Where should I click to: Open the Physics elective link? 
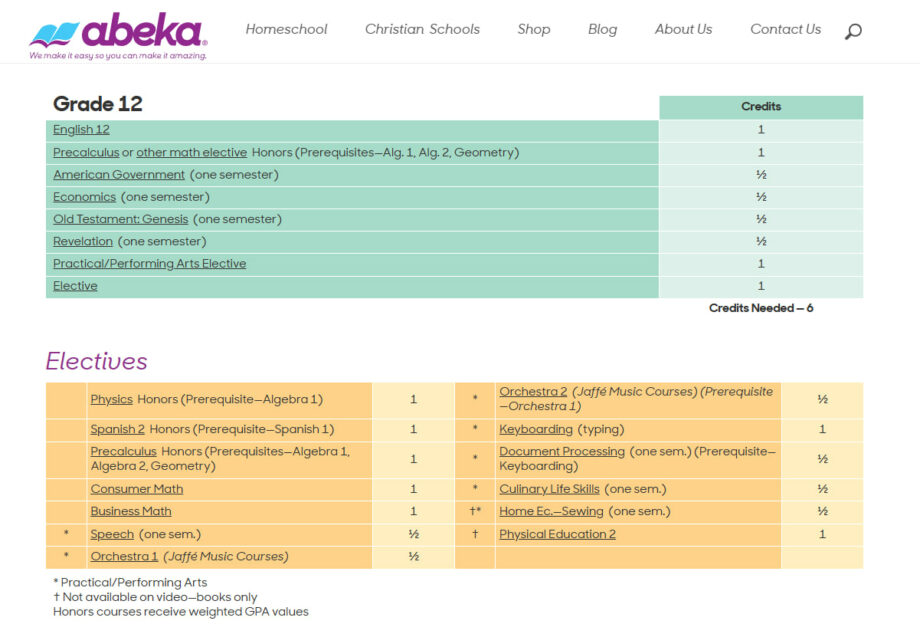pos(111,399)
